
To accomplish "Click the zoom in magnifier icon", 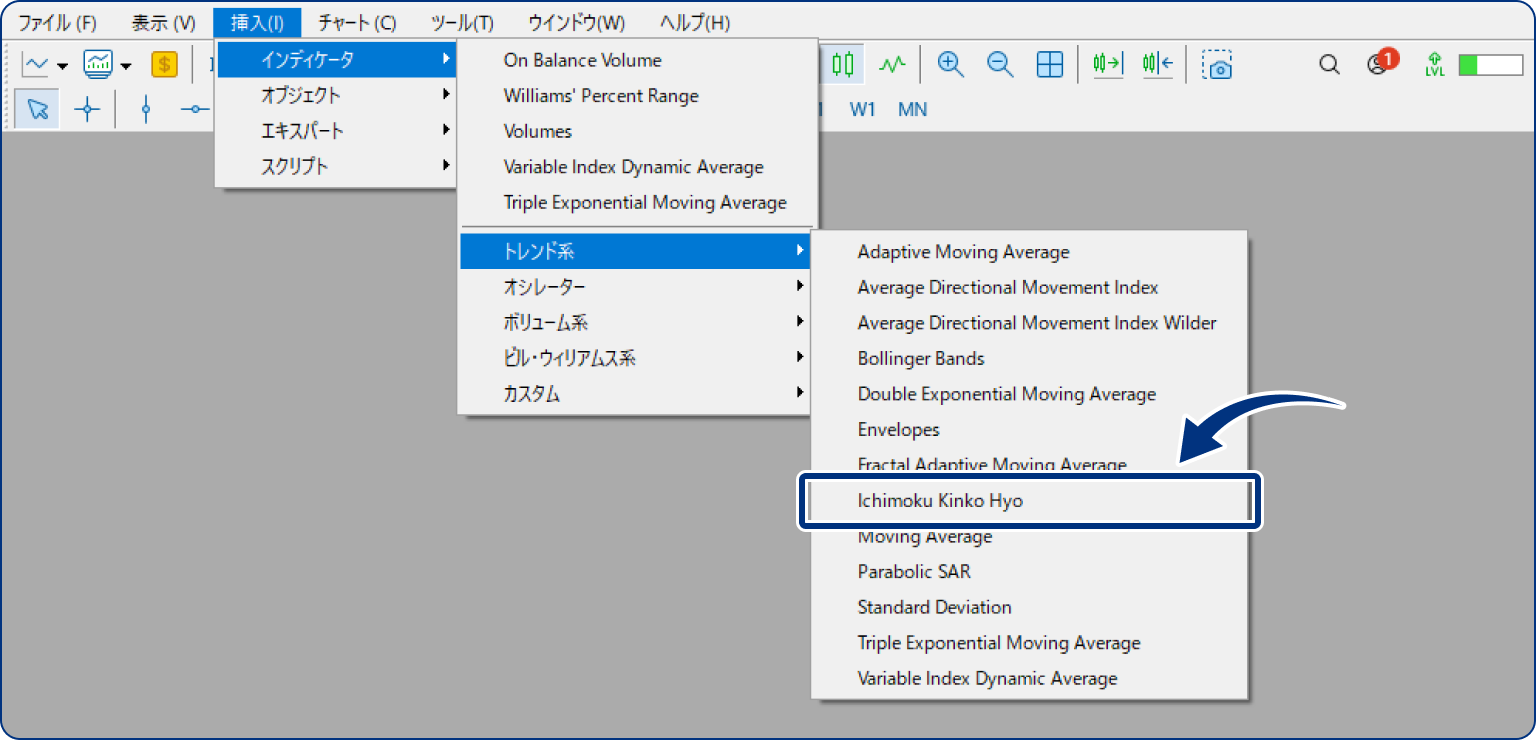I will click(x=950, y=65).
